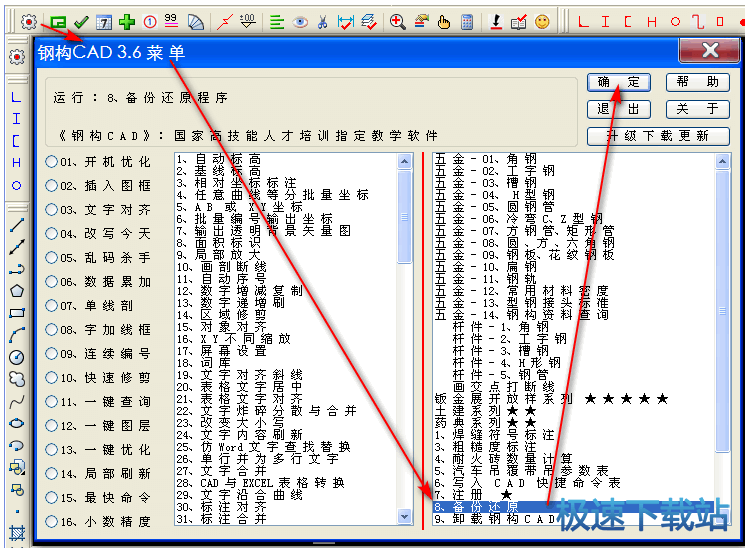Click the calculator icon
The image size is (750, 552).
(467, 22)
